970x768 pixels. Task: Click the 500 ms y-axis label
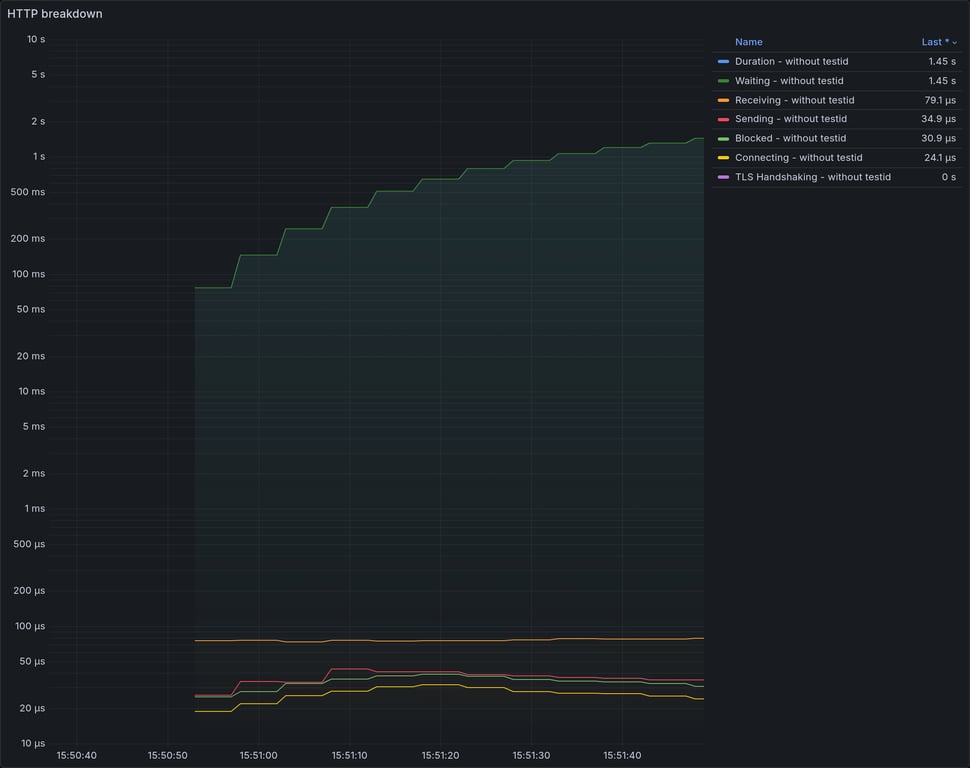point(26,191)
